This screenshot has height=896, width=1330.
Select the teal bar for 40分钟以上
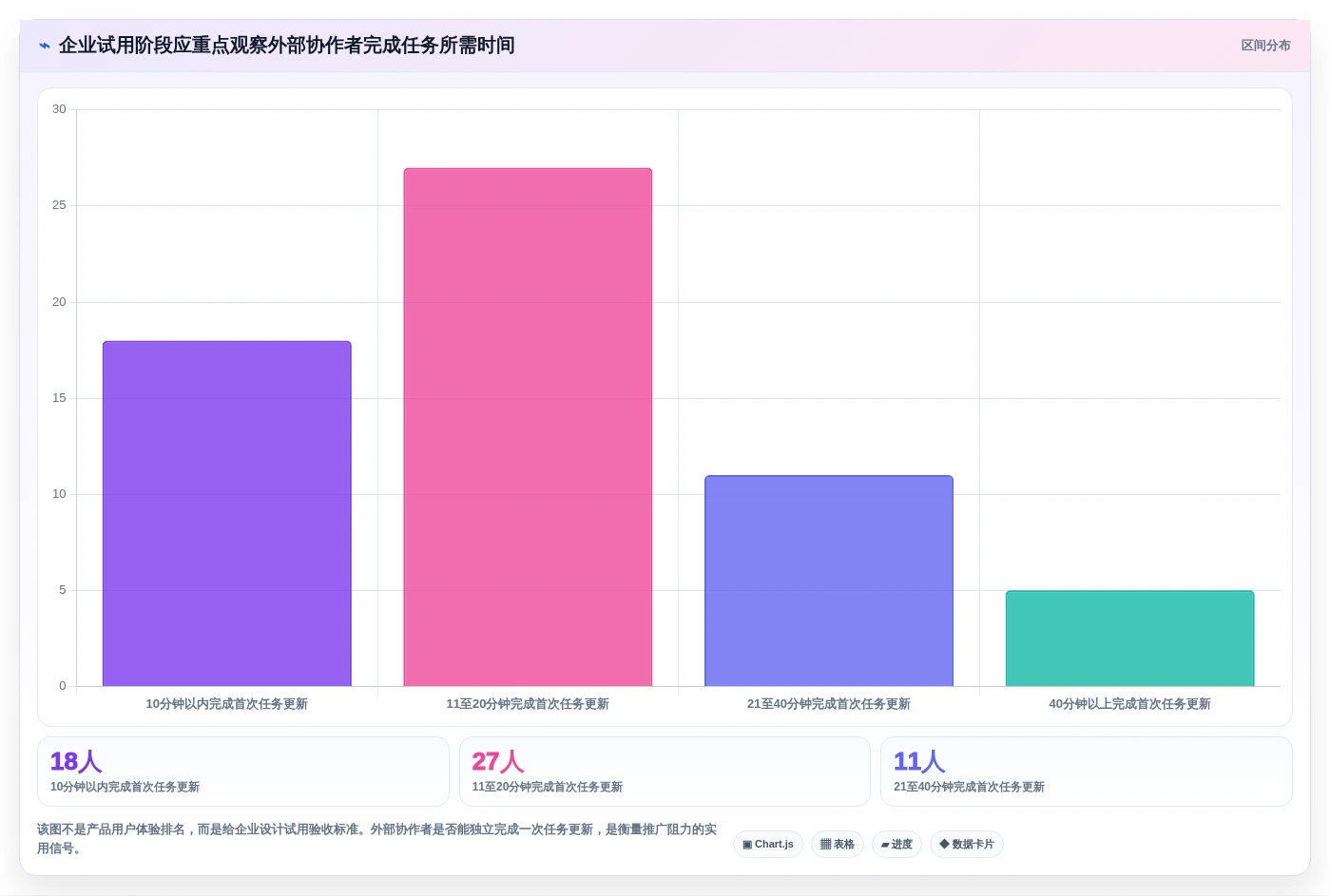pos(1130,639)
